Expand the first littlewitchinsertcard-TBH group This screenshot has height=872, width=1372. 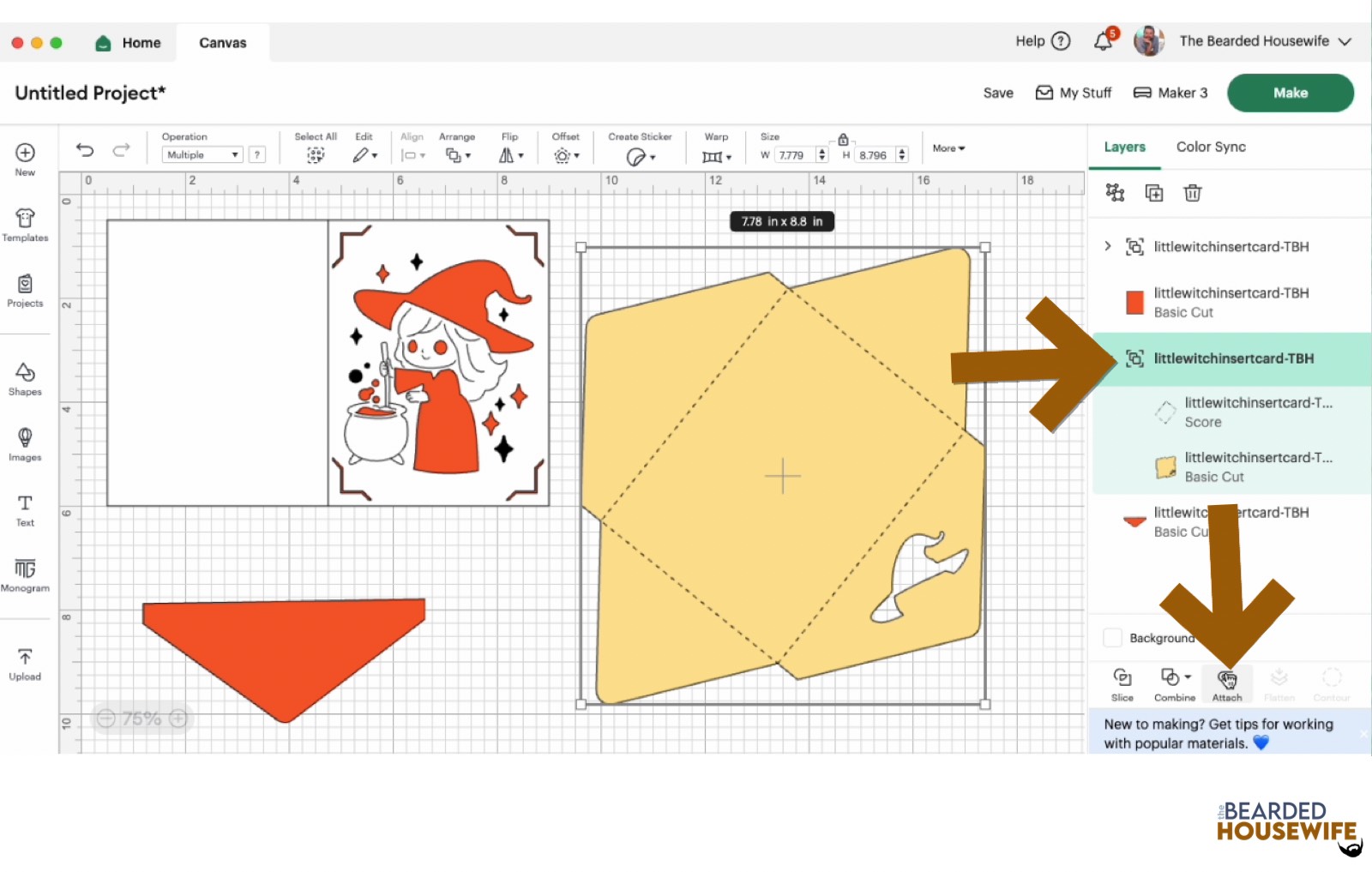point(1108,247)
